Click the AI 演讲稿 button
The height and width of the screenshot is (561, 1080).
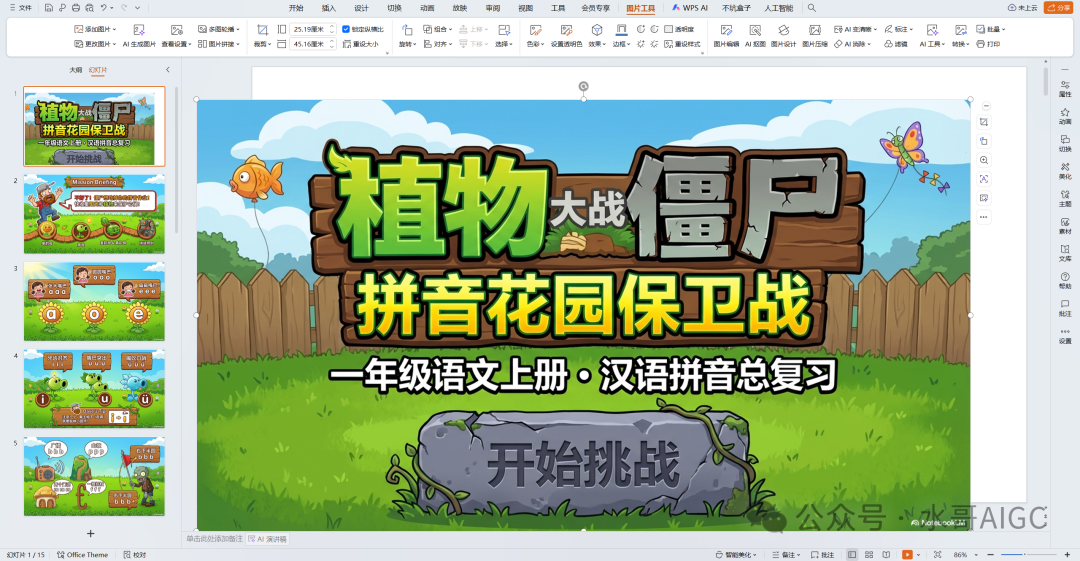267,539
